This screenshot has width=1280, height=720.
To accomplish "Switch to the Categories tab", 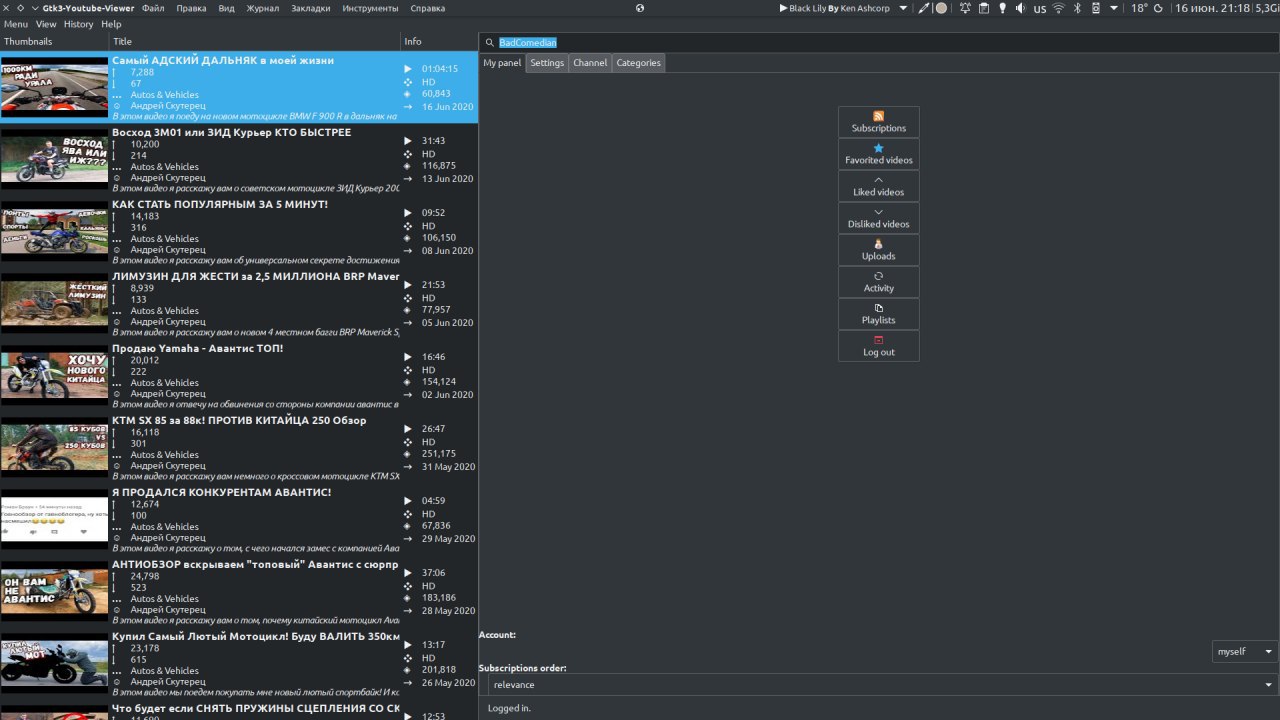I will pos(638,63).
